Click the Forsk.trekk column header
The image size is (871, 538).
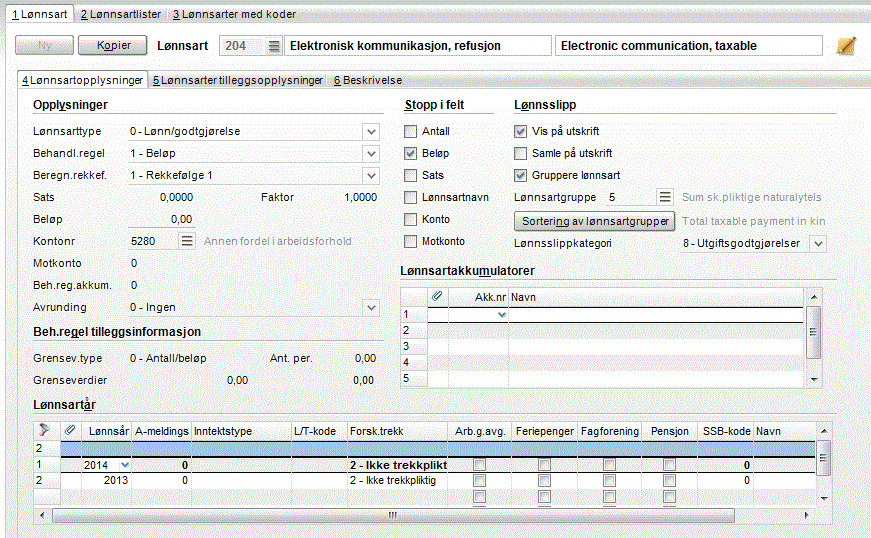(397, 431)
